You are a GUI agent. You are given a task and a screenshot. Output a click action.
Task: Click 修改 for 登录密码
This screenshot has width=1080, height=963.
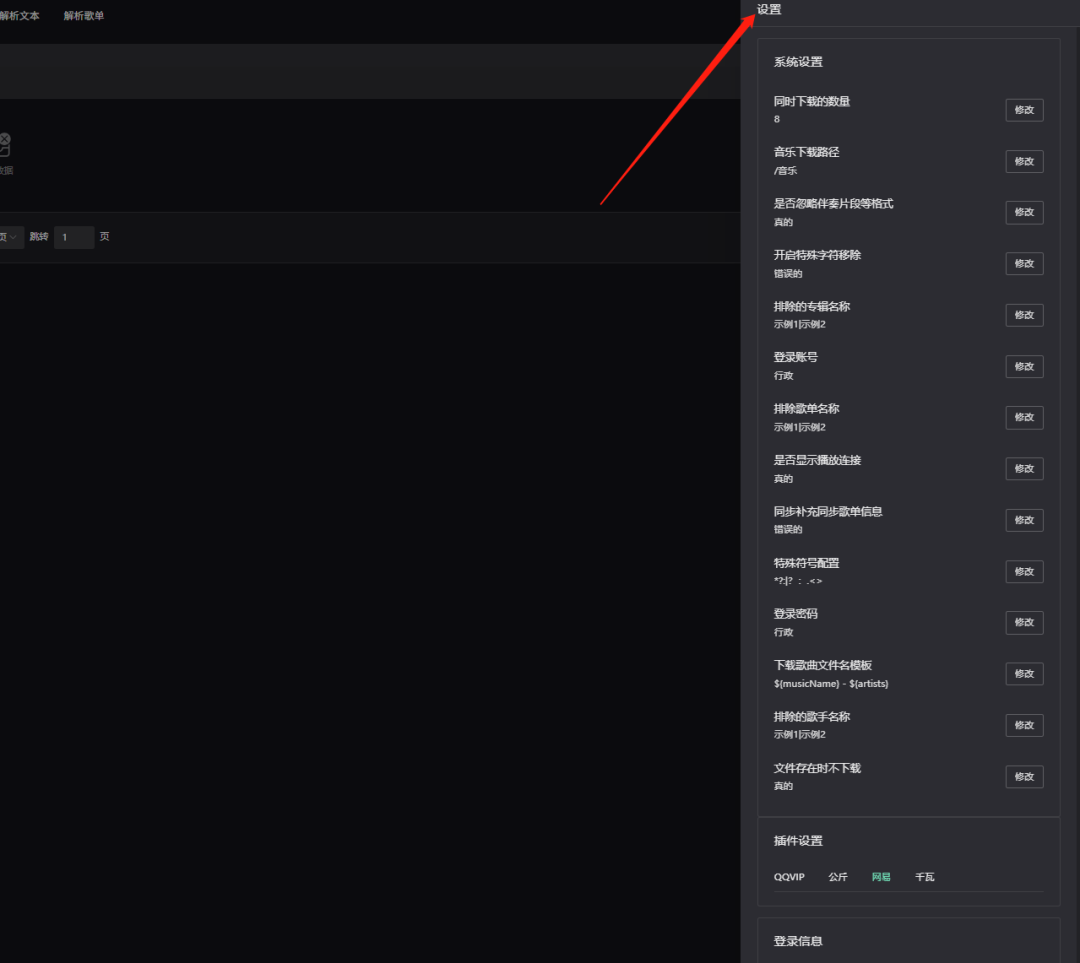(x=1024, y=622)
